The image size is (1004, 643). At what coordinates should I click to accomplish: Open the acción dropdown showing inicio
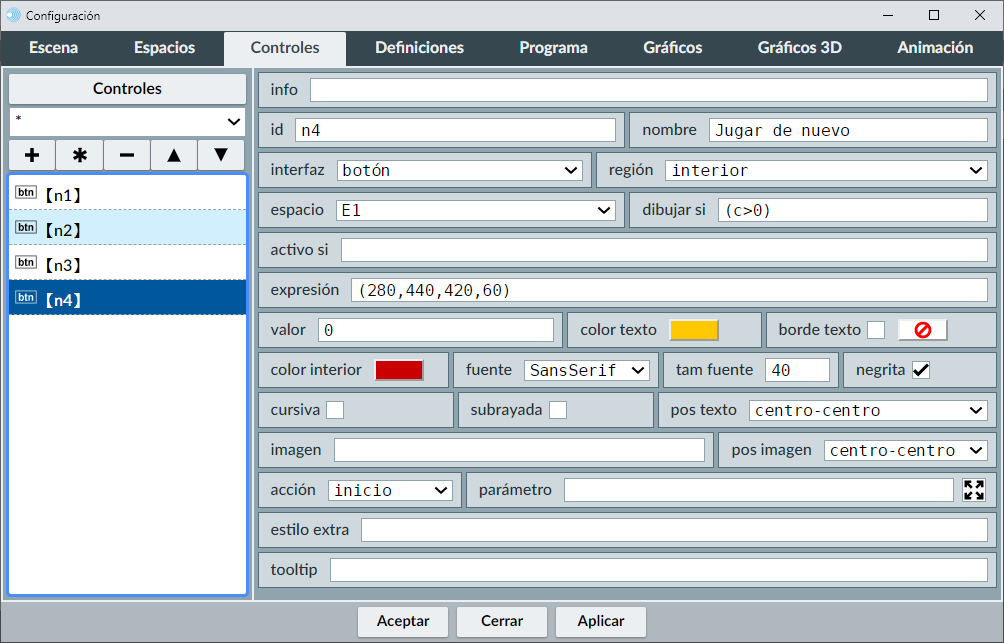(x=390, y=490)
